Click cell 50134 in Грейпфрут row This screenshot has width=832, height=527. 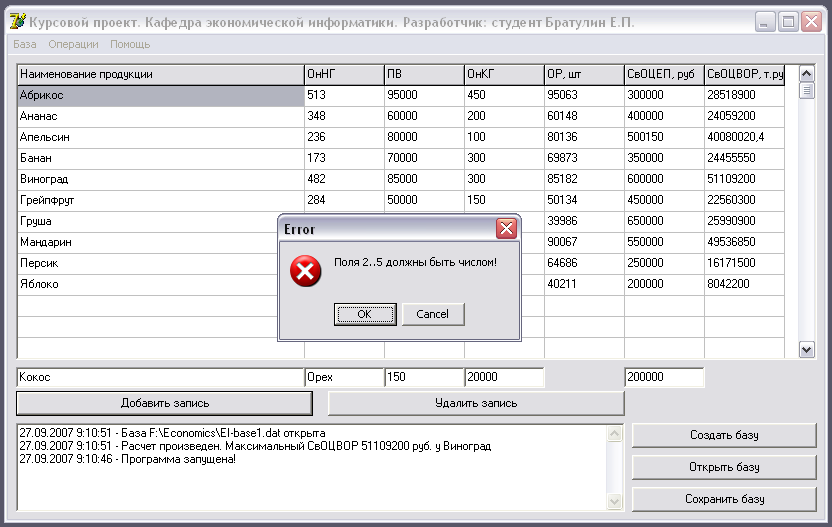tap(584, 201)
